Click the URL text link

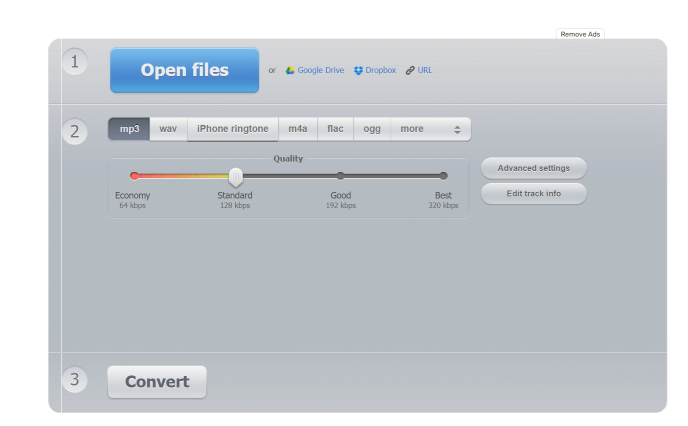pyautogui.click(x=425, y=70)
